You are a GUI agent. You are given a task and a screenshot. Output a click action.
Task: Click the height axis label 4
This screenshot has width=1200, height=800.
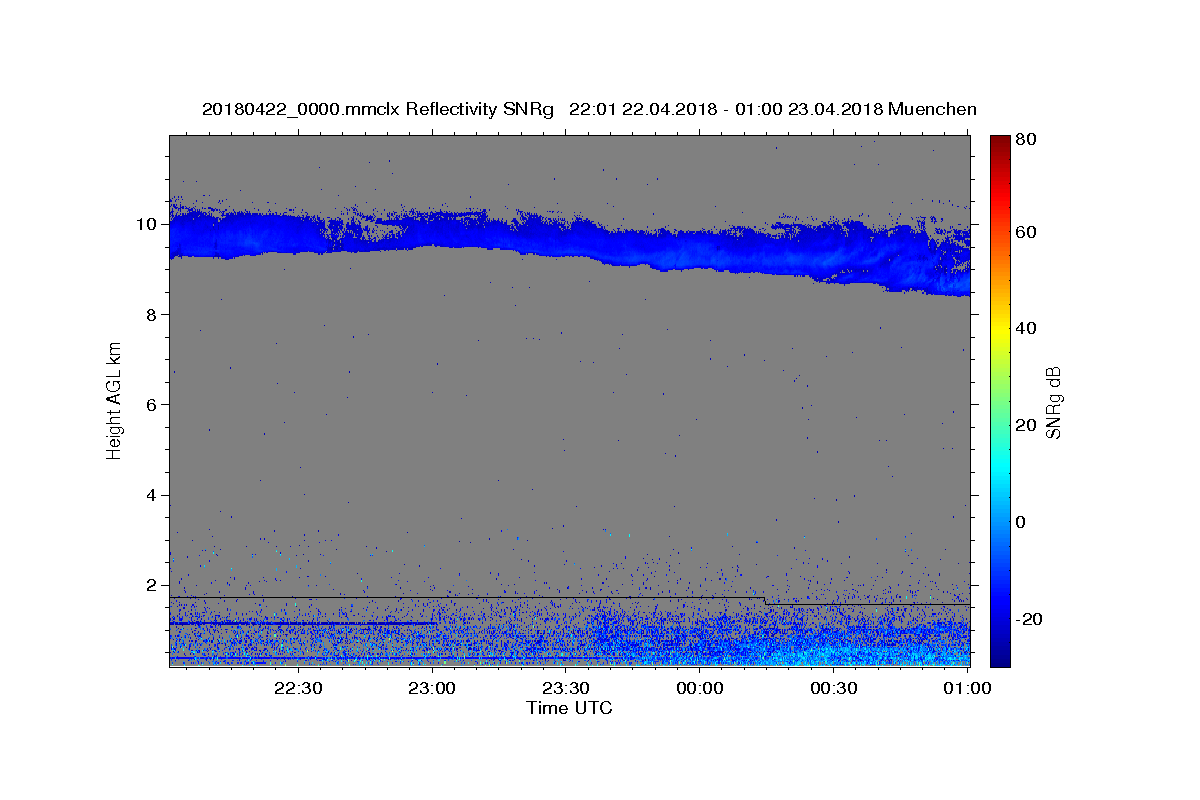point(153,495)
